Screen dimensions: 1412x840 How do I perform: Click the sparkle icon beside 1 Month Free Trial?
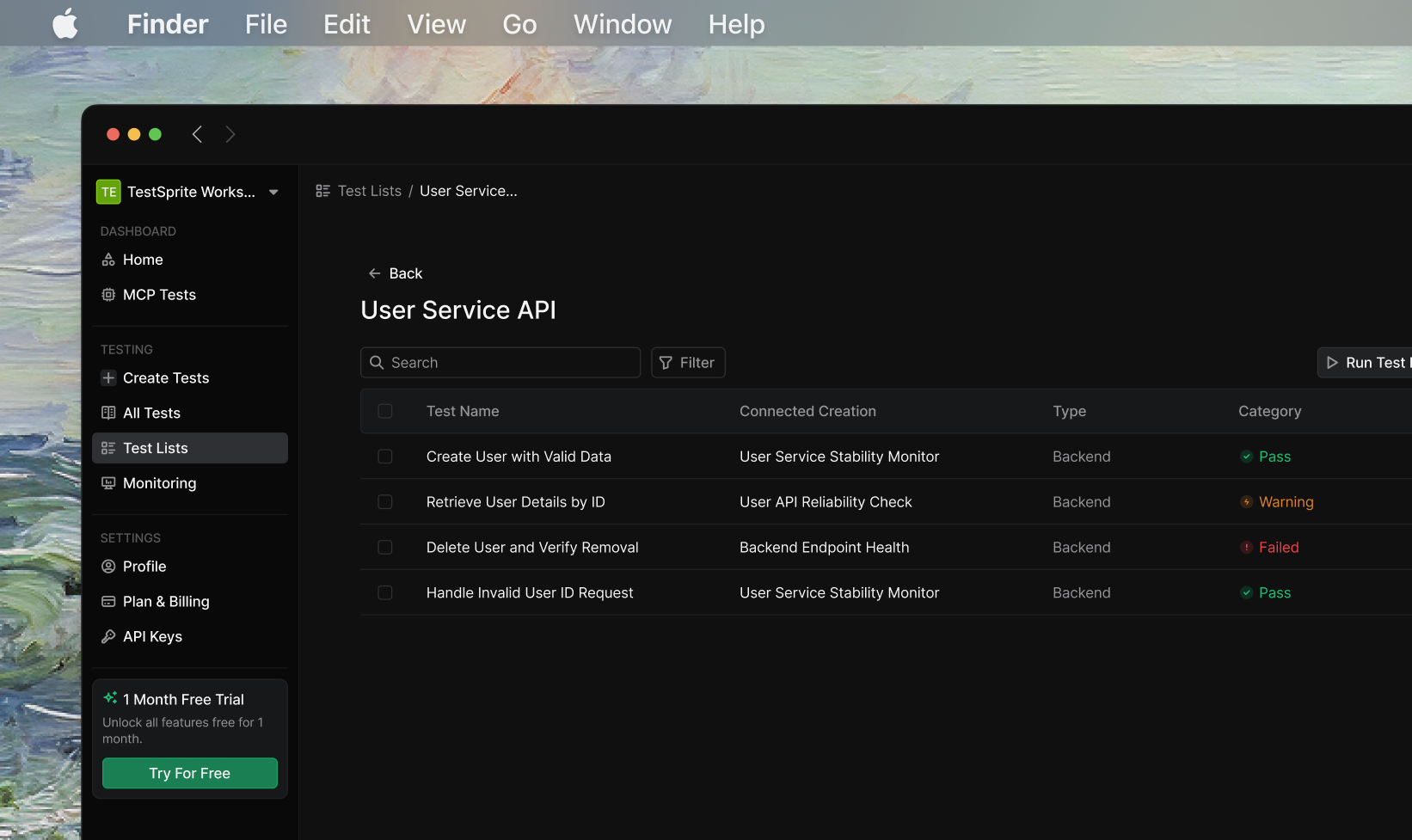pos(110,698)
